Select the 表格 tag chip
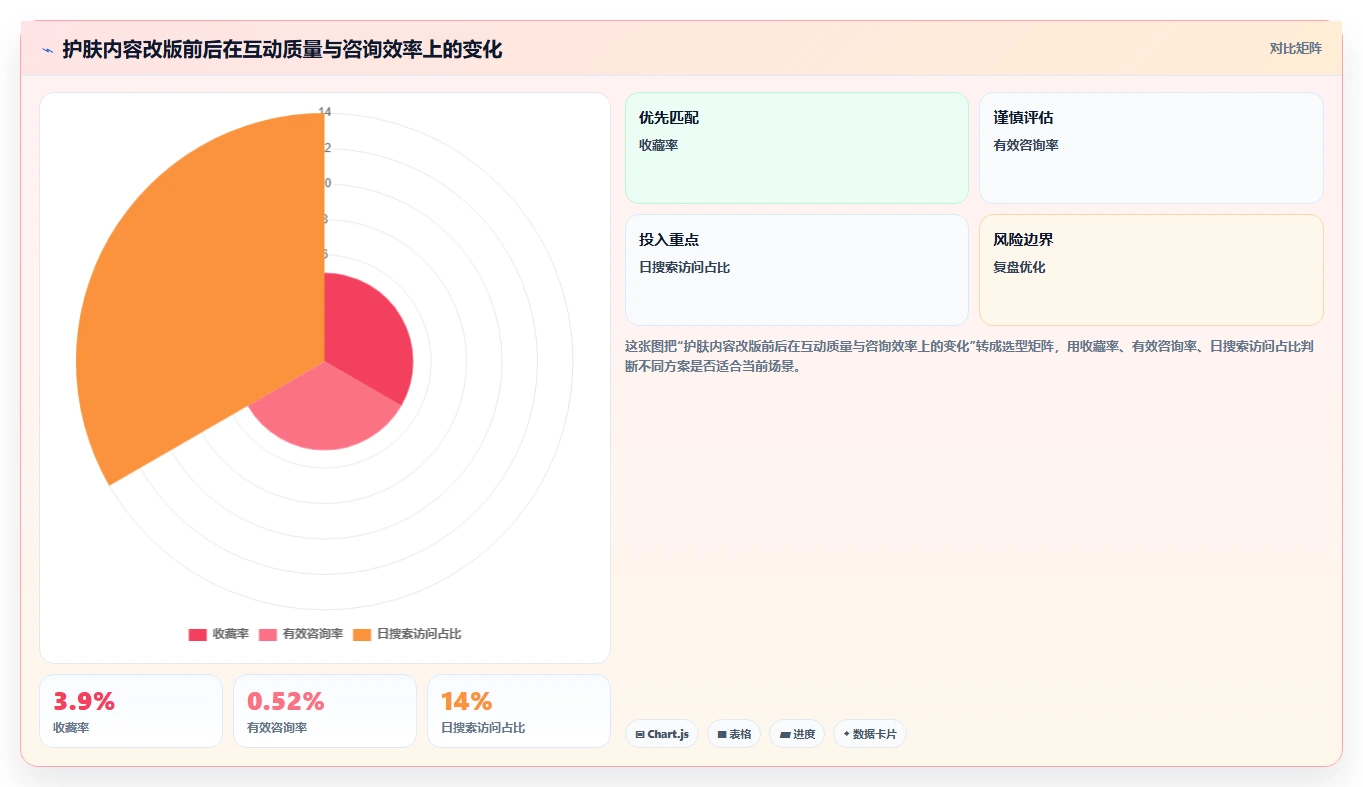This screenshot has width=1363, height=787. pyautogui.click(x=734, y=734)
